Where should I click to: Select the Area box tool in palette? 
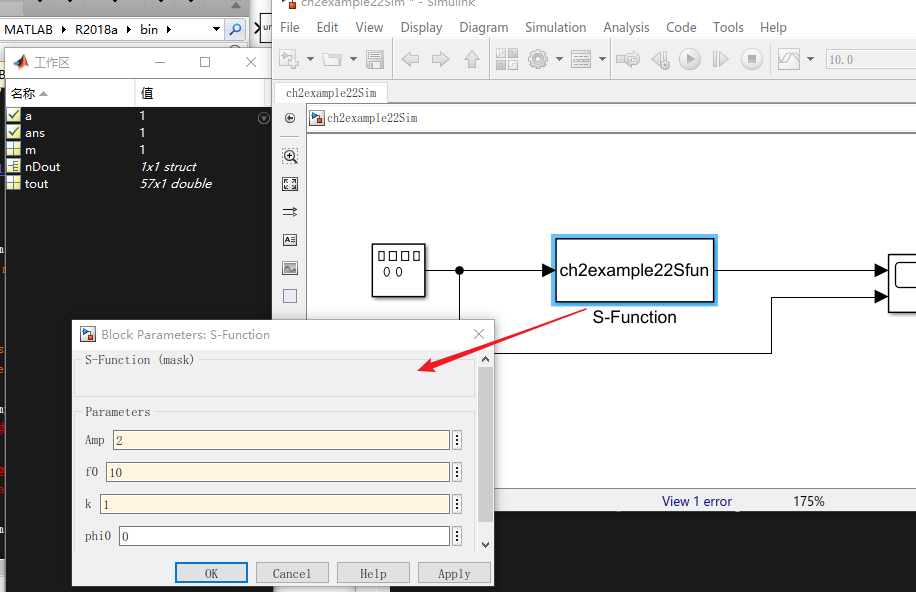[290, 296]
